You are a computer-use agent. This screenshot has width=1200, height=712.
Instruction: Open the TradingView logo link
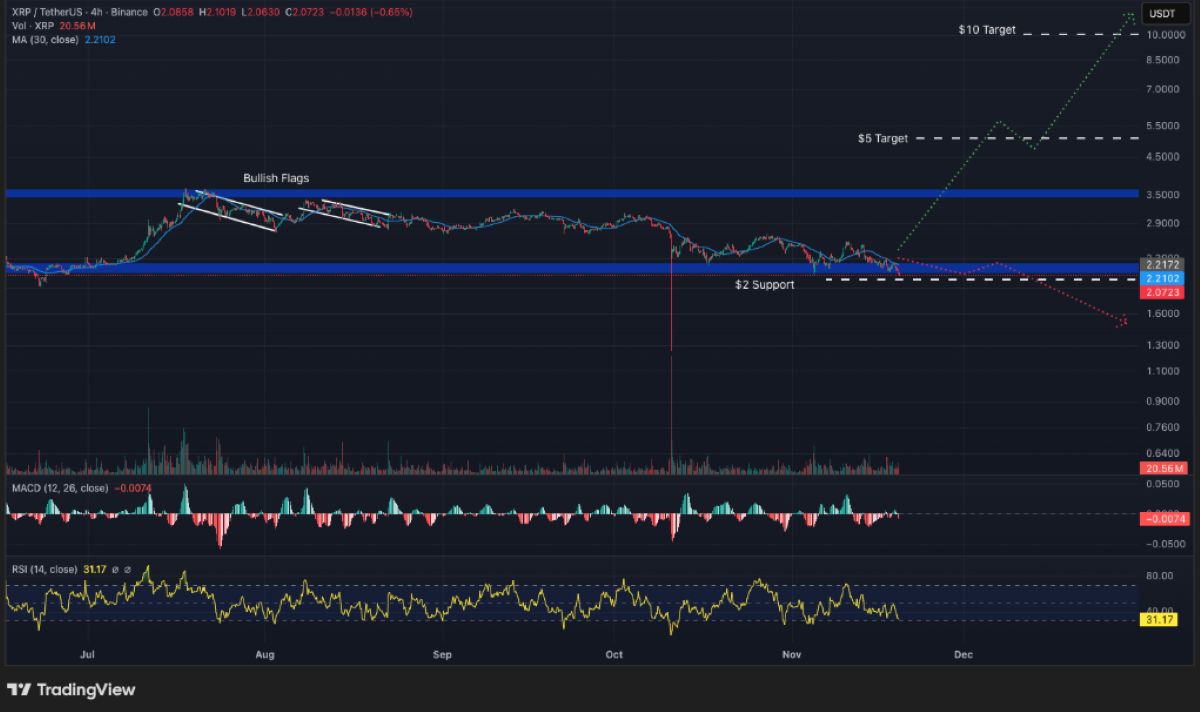pos(71,690)
